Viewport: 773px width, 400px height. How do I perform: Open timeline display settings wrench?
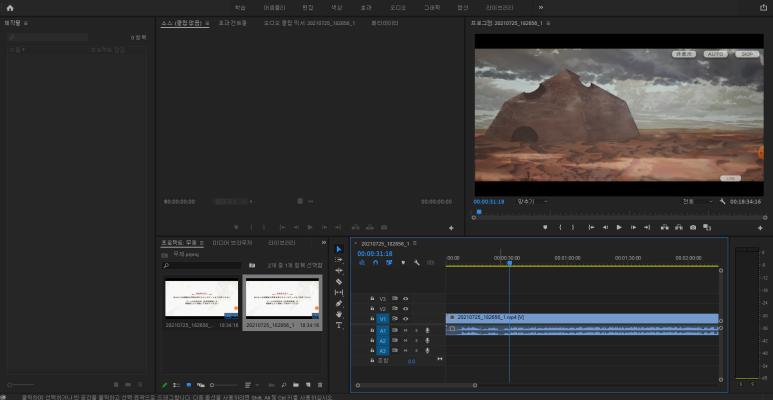pyautogui.click(x=417, y=263)
